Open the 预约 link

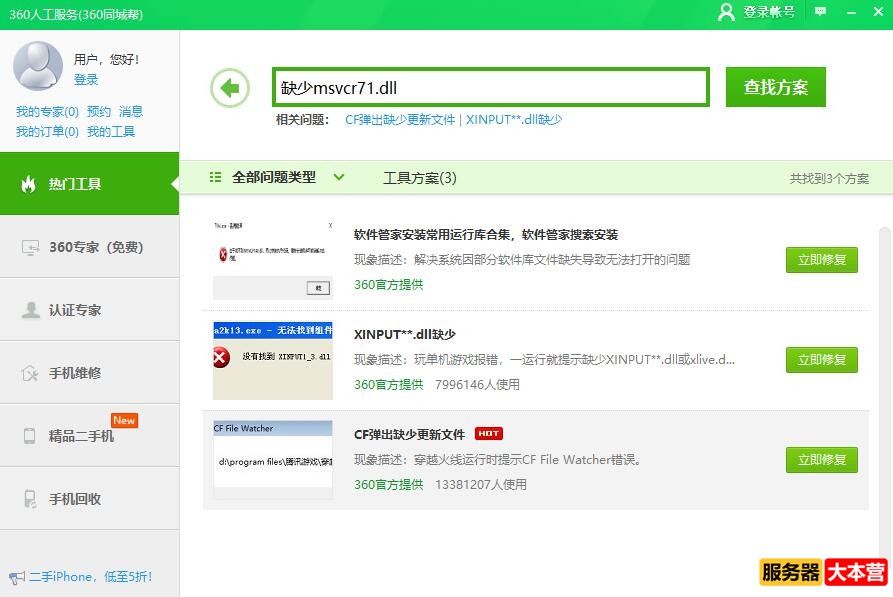pos(99,112)
